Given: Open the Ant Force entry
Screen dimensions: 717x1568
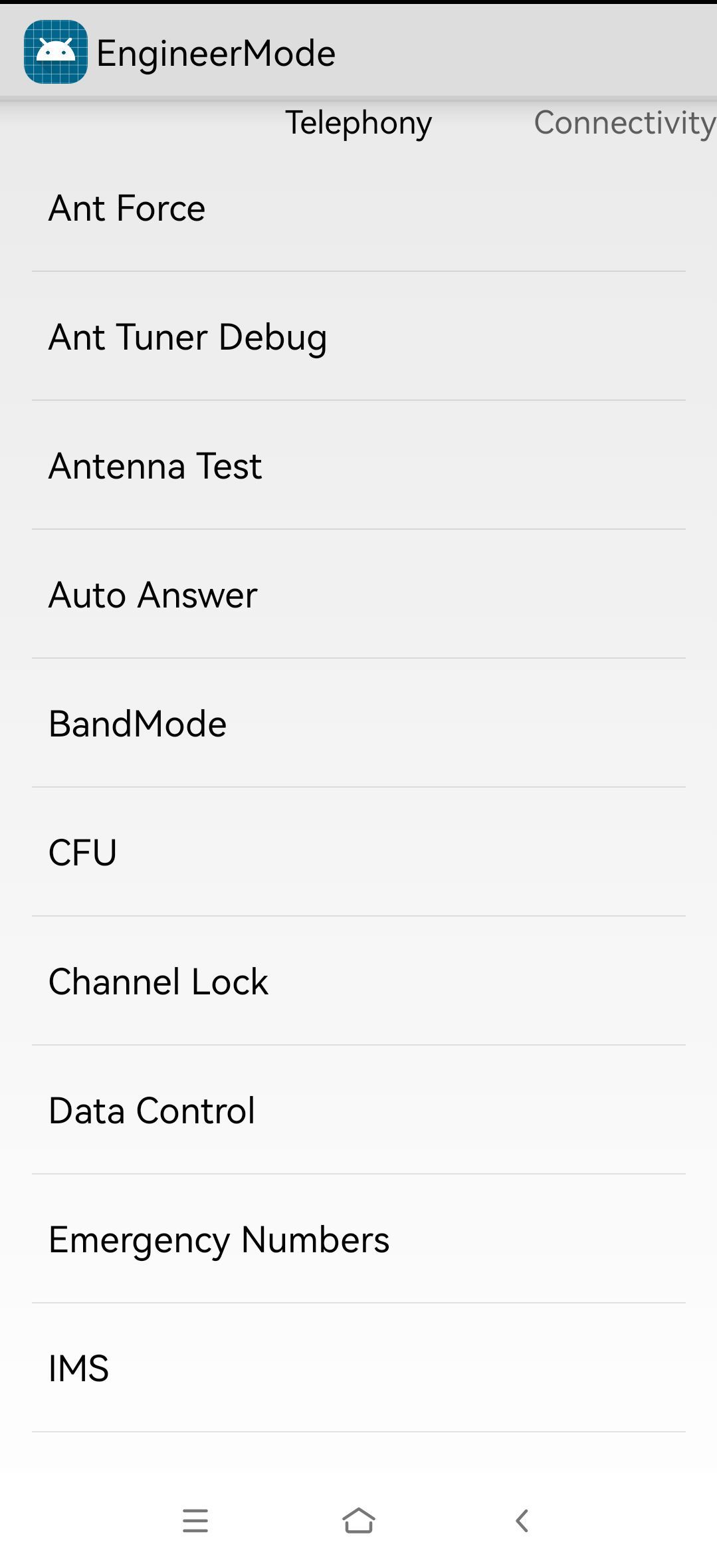Looking at the screenshot, I should click(x=359, y=207).
